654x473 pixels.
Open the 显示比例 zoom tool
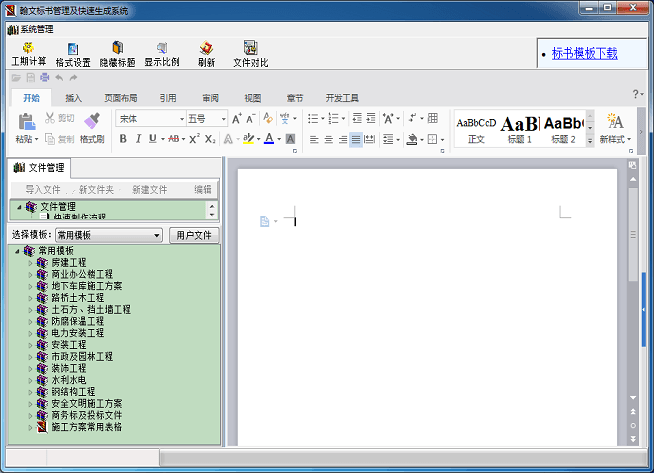point(162,55)
